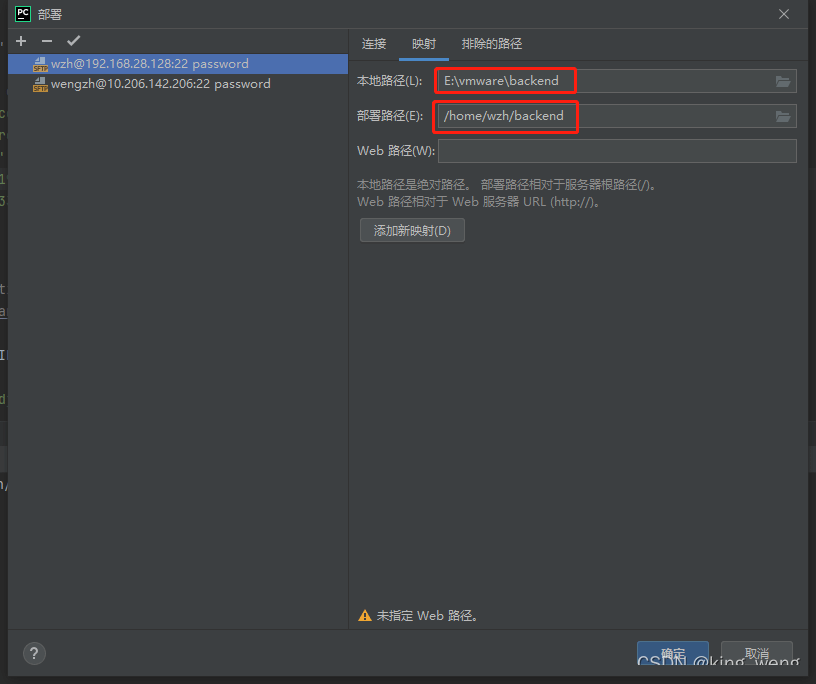
Task: Switch to the 连接 tab
Action: [373, 44]
